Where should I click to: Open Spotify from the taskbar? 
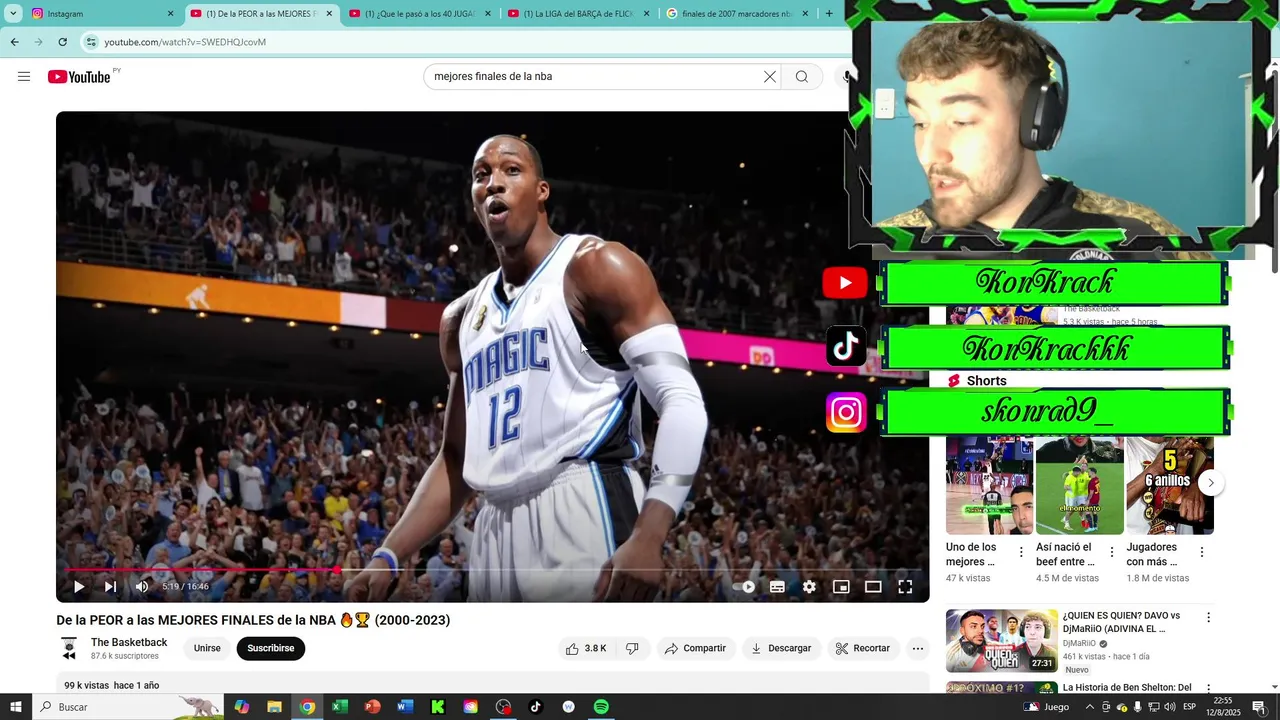pyautogui.click(x=601, y=707)
